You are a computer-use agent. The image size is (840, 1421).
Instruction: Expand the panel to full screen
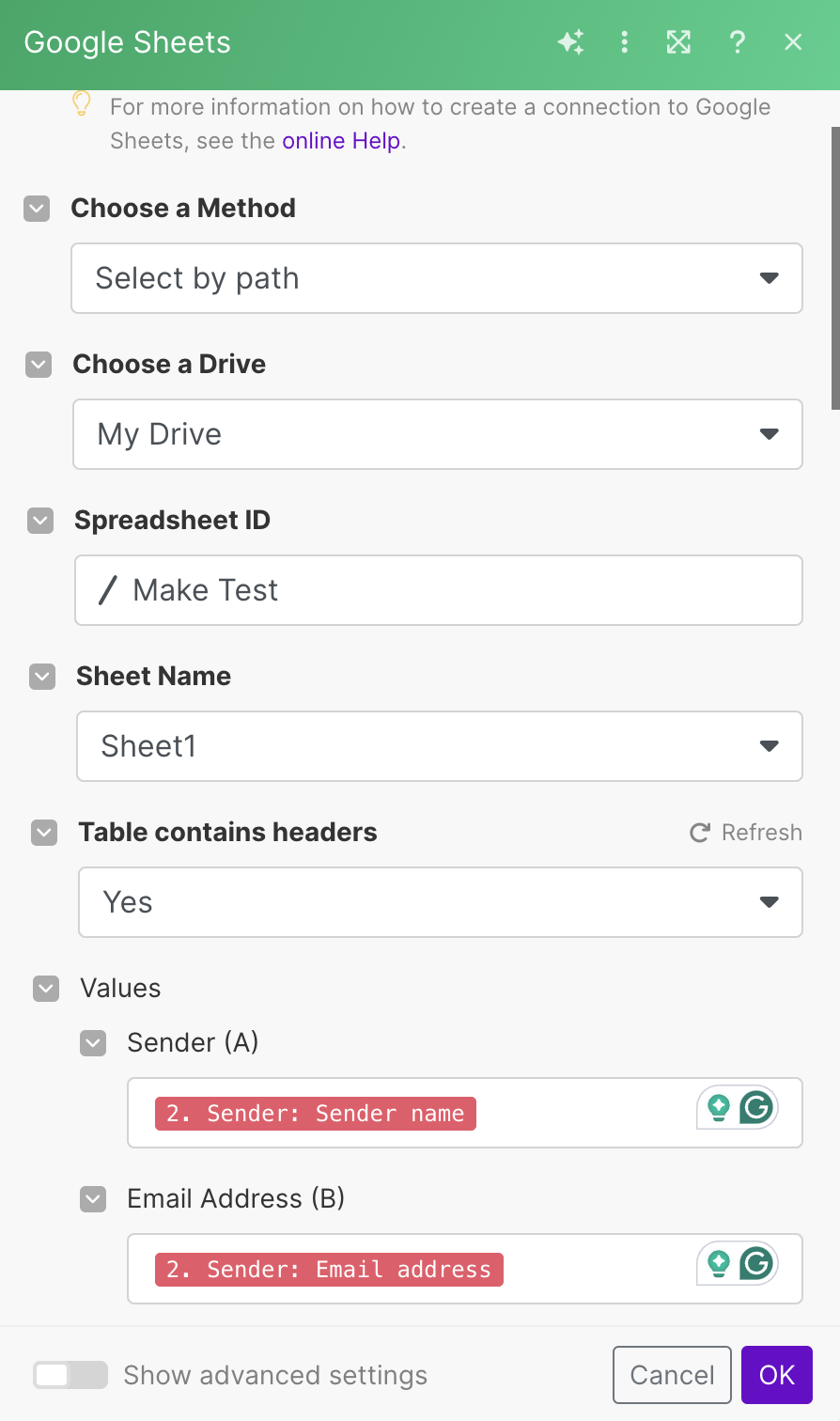(x=678, y=42)
